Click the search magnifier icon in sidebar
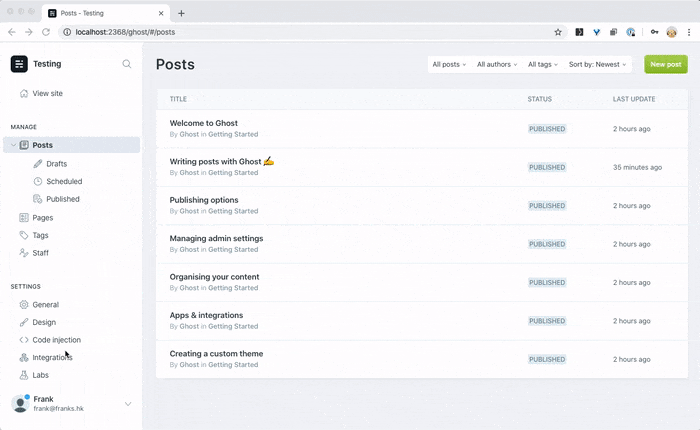 pos(126,64)
